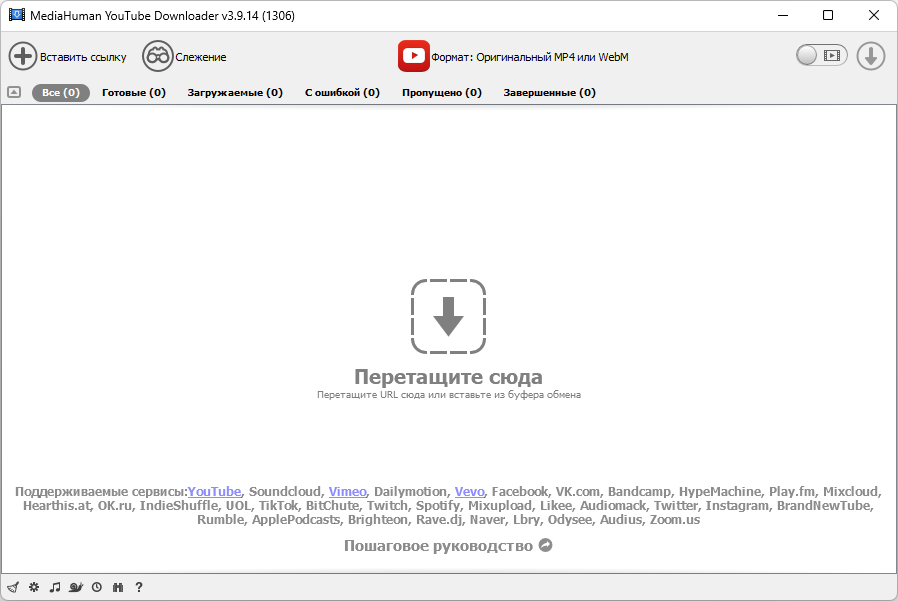Viewport: 898px width, 601px height.
Task: Select the Все (0) filter tab
Action: coord(61,92)
